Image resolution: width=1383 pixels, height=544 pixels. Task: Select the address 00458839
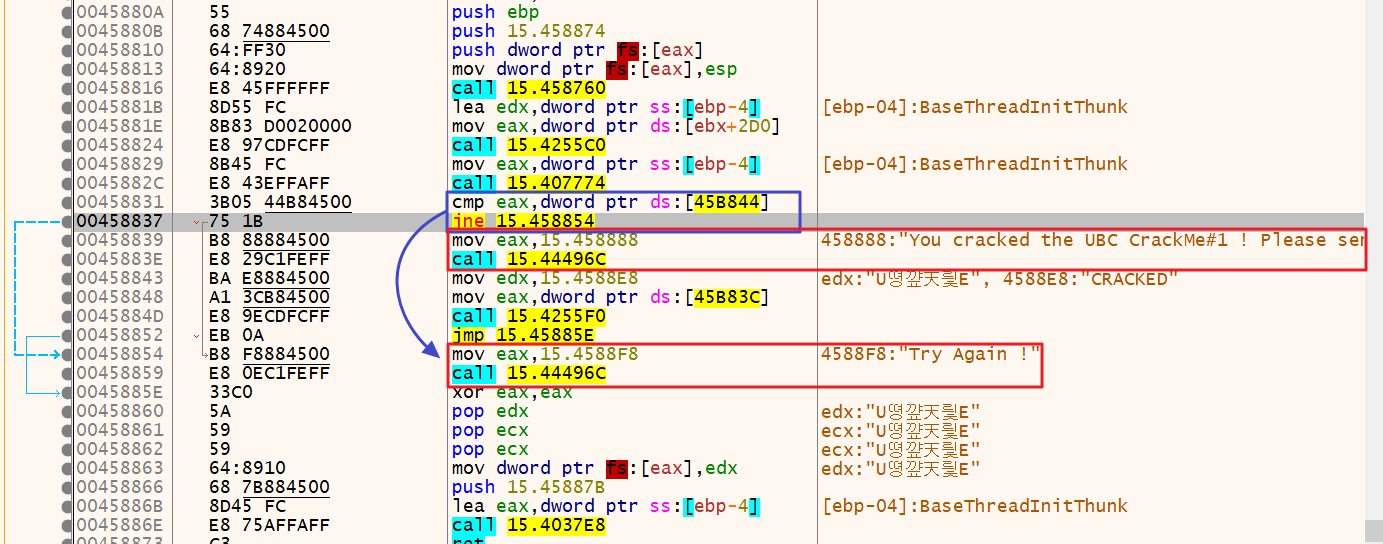(x=120, y=240)
